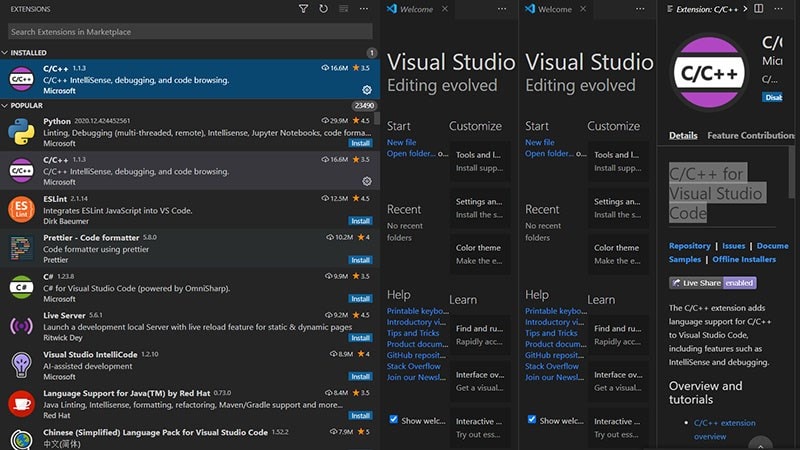Viewport: 800px width, 450px height.
Task: Collapse the INSTALLED section
Action: pyautogui.click(x=190, y=53)
